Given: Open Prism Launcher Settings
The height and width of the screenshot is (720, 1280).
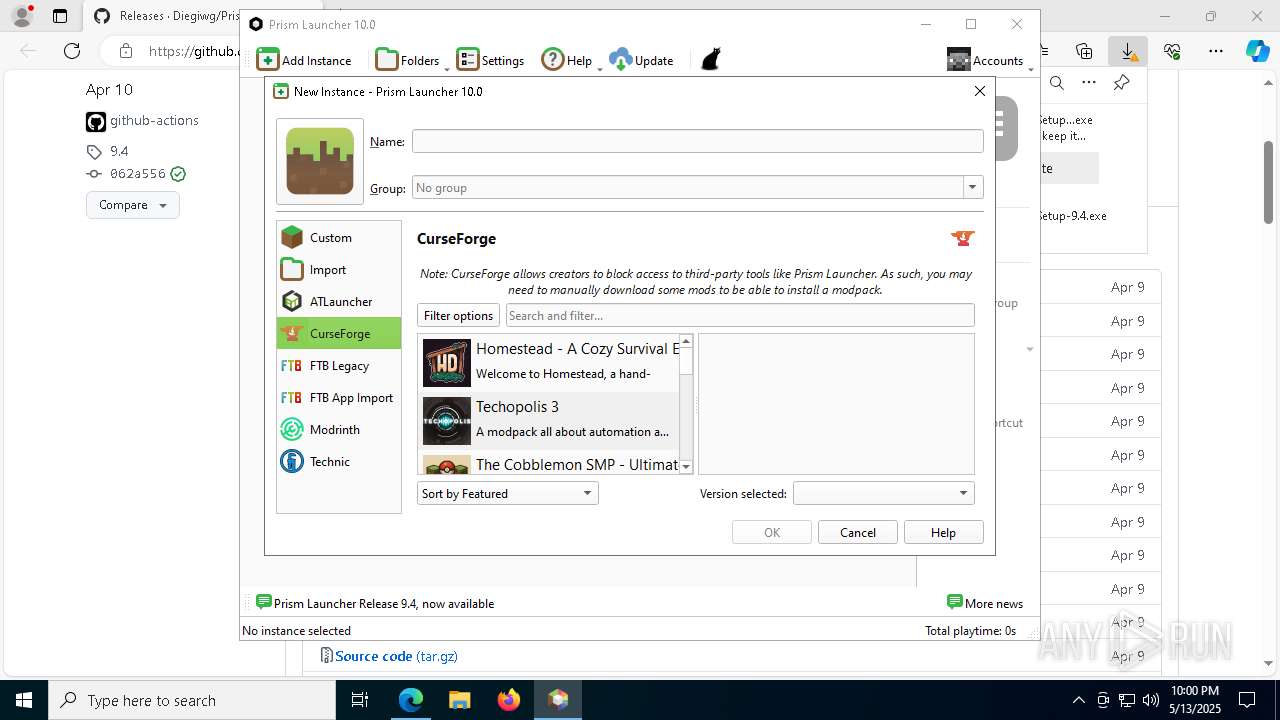Looking at the screenshot, I should coord(490,60).
